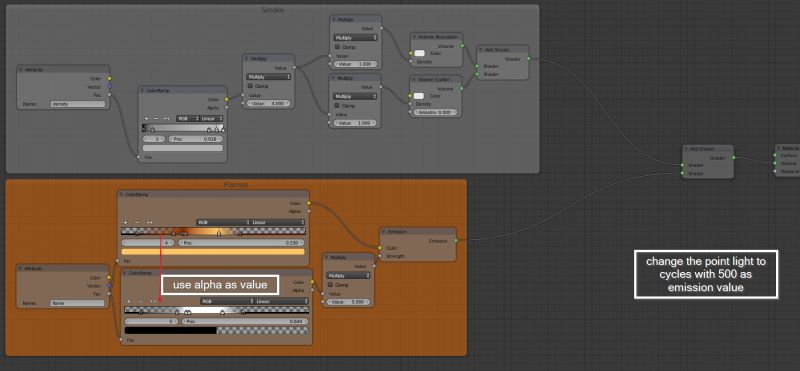Collapse the Multiply node with Value 5.000
Screen dimensions: 800x371
(327, 258)
